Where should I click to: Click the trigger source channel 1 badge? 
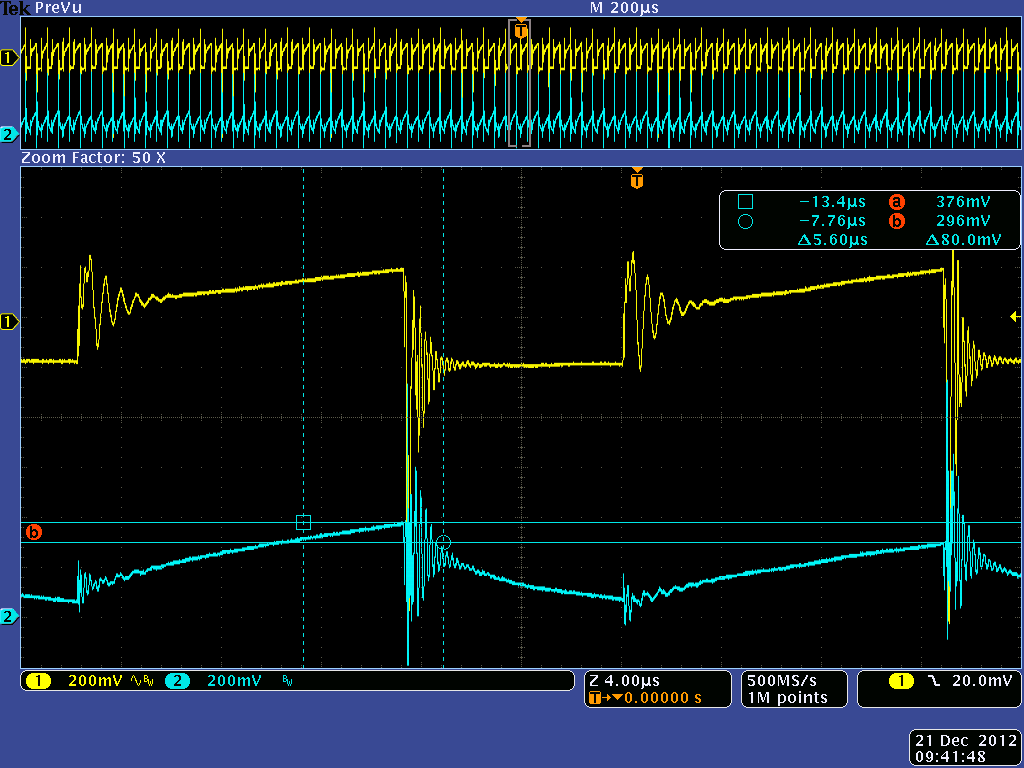(902, 681)
